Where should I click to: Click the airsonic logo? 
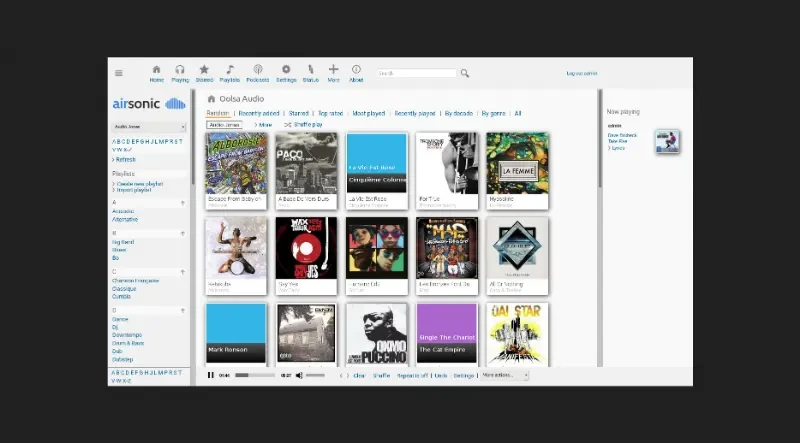click(149, 104)
